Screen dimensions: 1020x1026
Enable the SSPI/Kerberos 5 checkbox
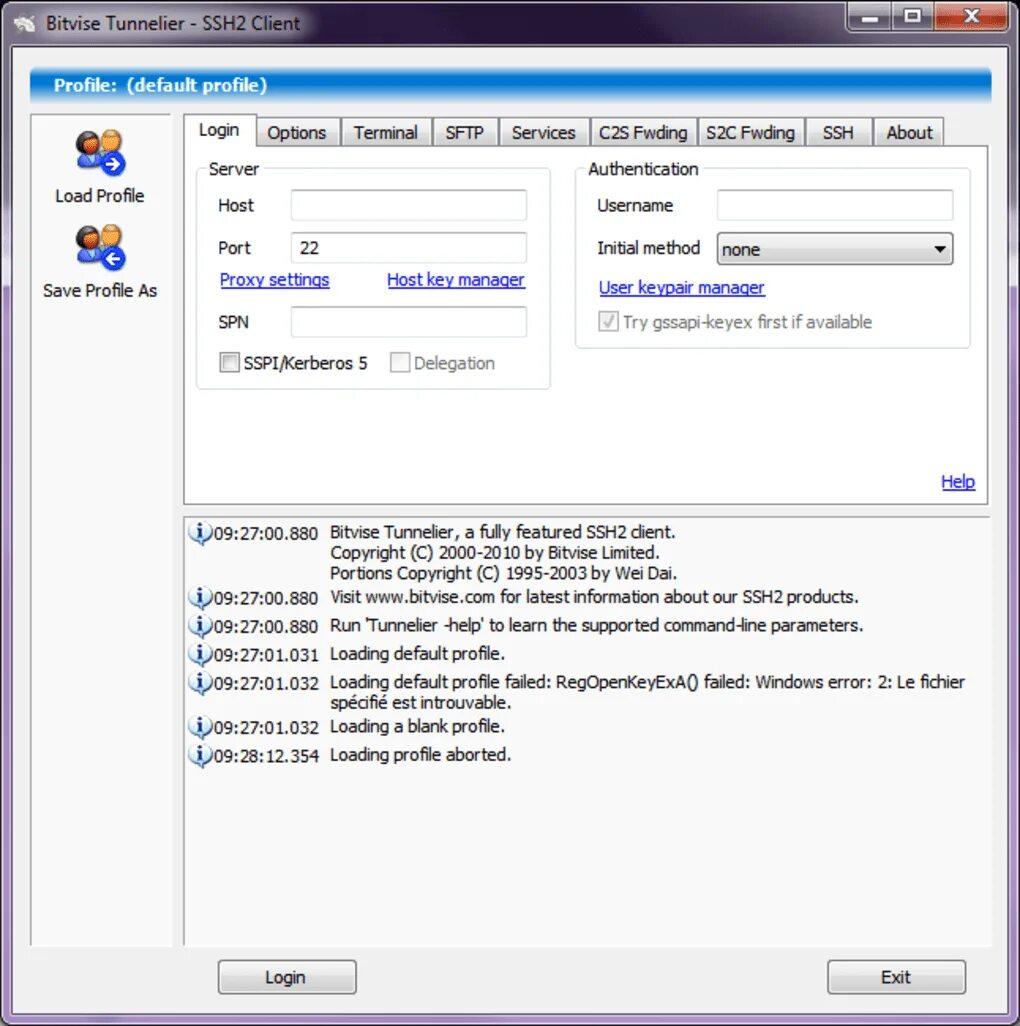229,363
